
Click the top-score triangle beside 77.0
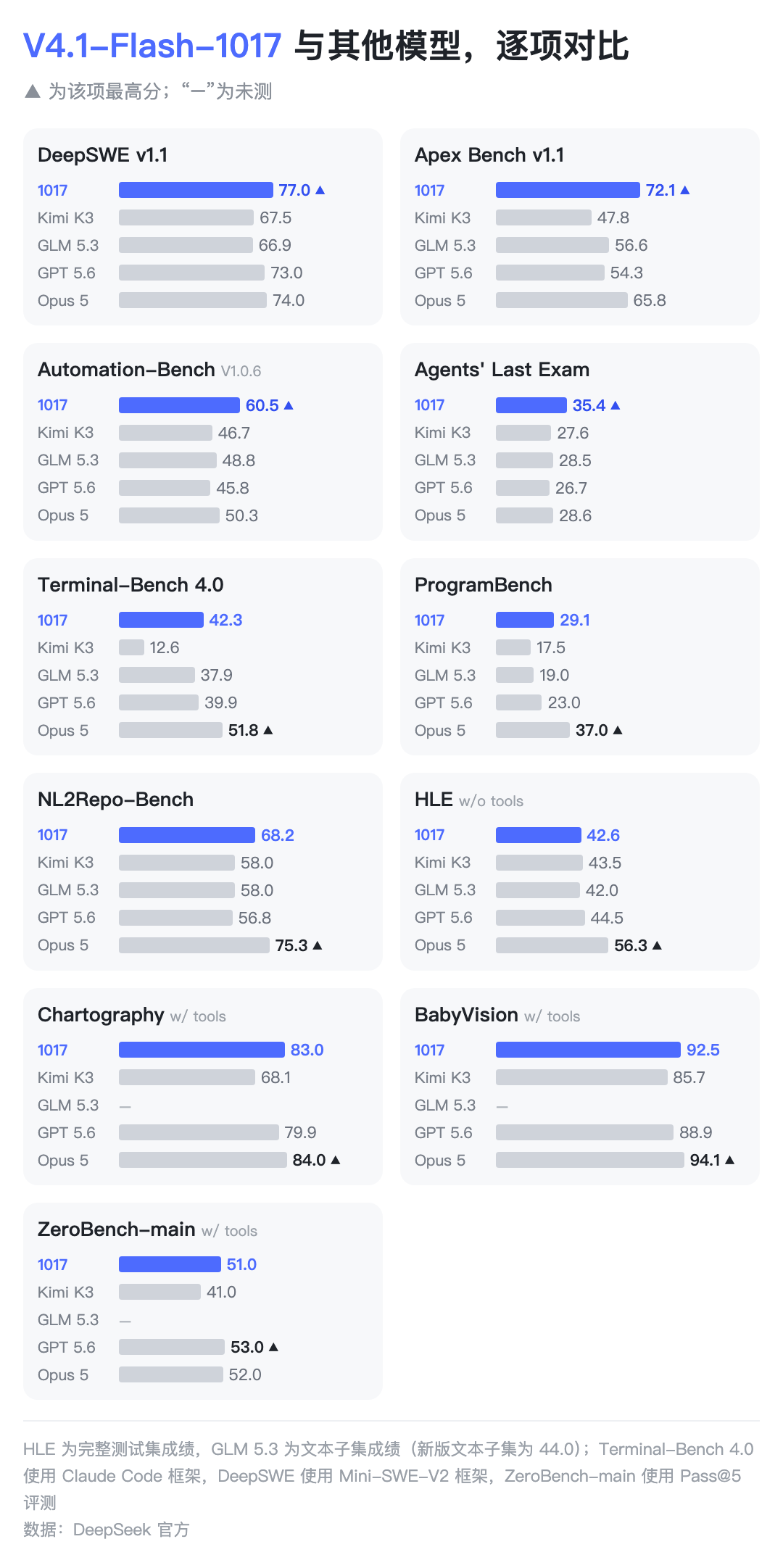(x=320, y=190)
